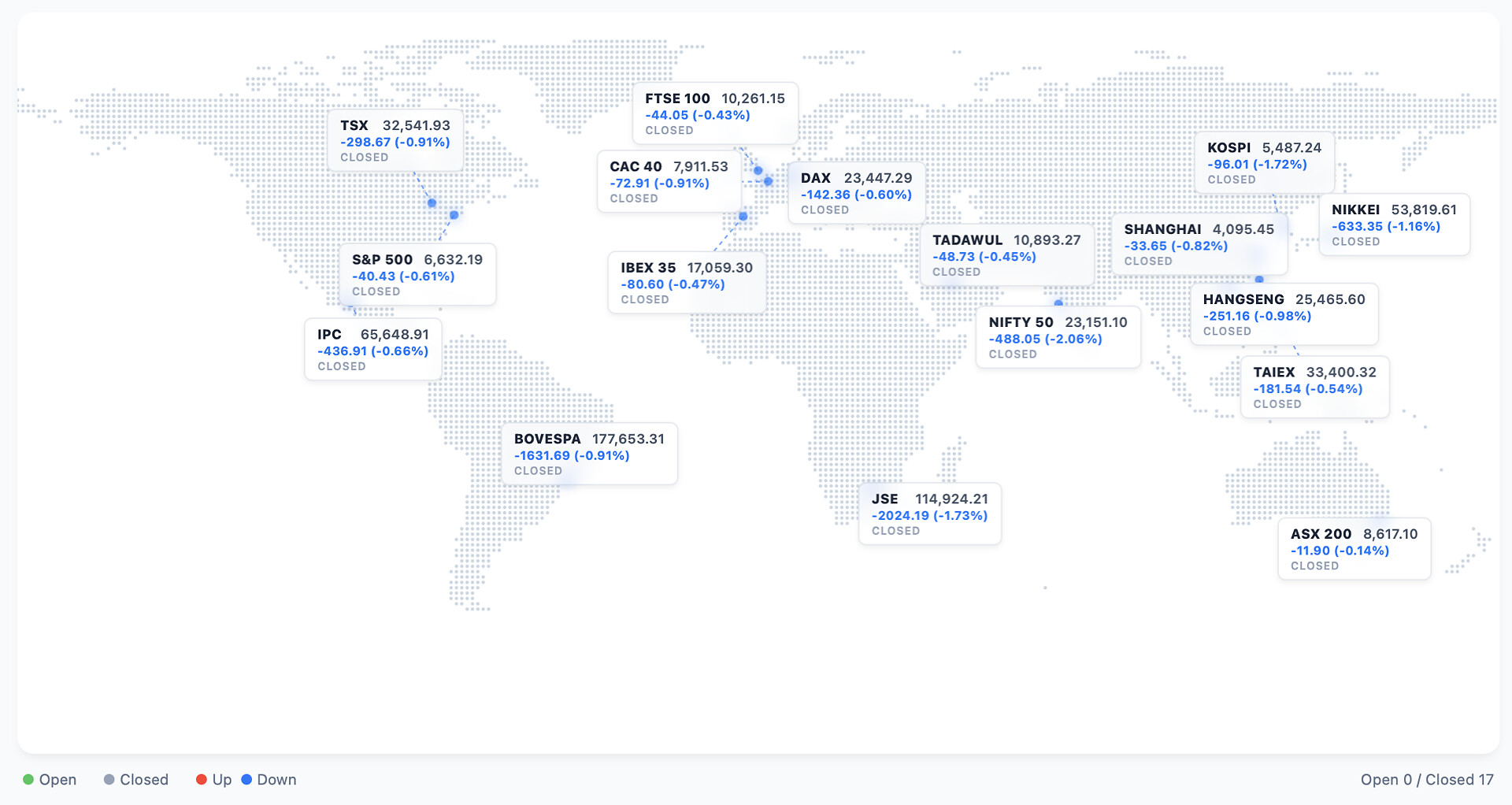1512x805 pixels.
Task: Click the BOVESPA index name
Action: click(x=547, y=439)
